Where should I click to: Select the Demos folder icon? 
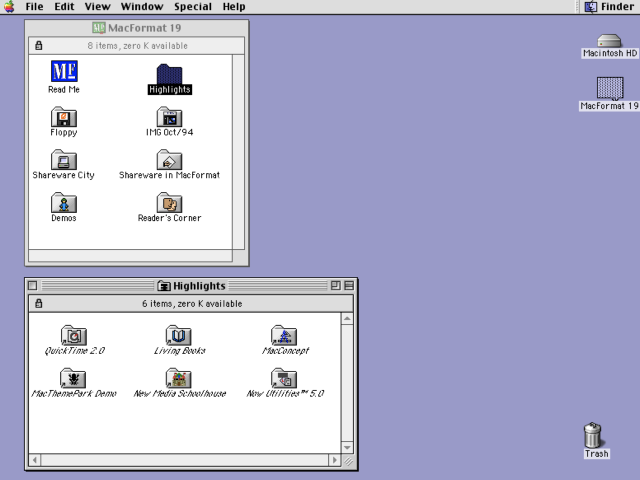coord(64,202)
